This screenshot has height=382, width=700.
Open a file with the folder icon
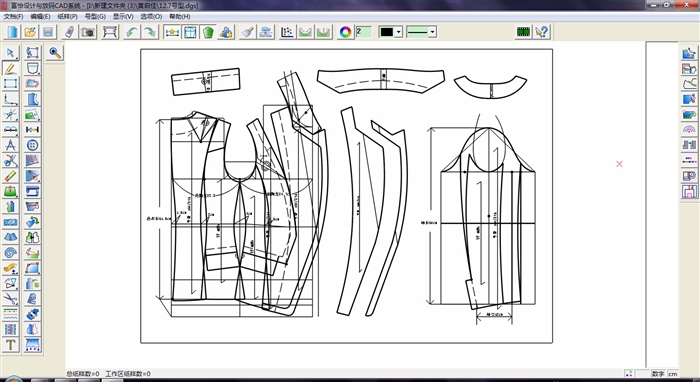click(x=30, y=32)
